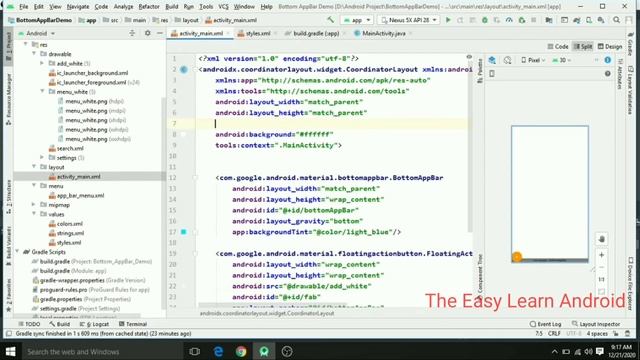Open the profiler gauge icon in toolbar
Viewport: 640px width, 360px height.
pos(509,20)
